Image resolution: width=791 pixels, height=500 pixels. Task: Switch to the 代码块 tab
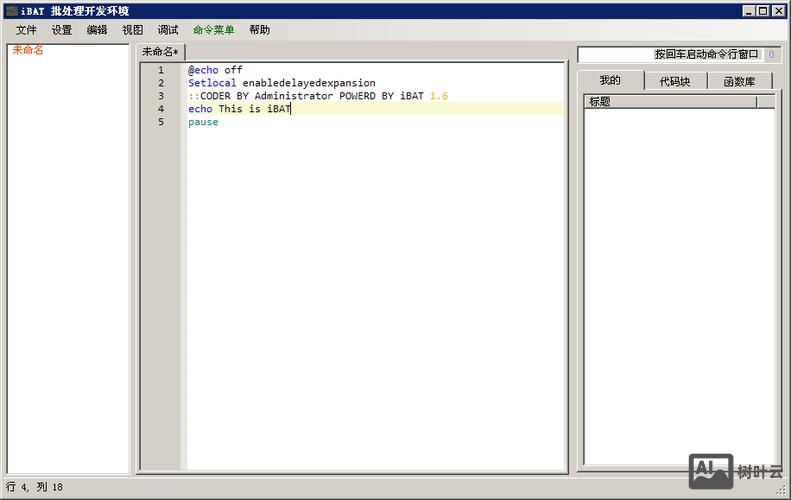[675, 82]
